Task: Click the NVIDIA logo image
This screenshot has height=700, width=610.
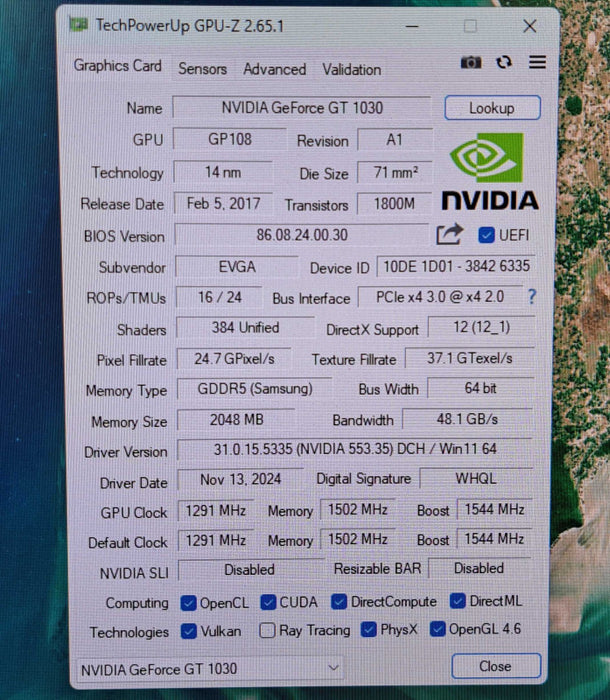Action: pos(490,171)
